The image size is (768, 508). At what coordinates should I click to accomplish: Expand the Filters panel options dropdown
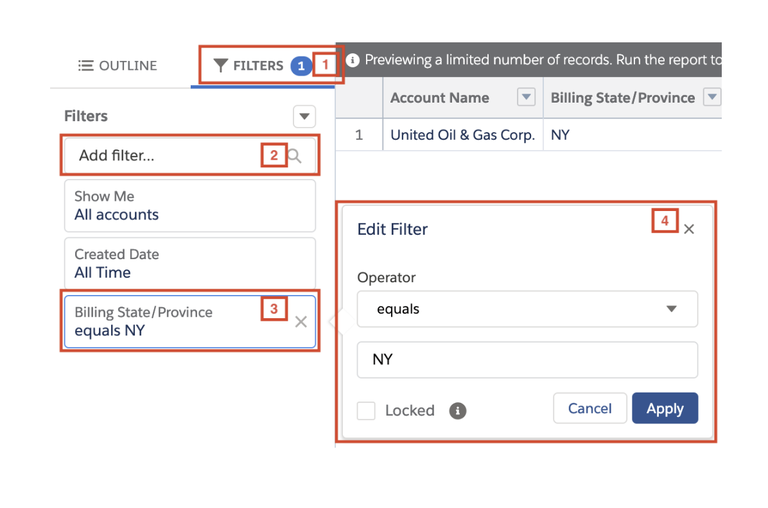(304, 117)
